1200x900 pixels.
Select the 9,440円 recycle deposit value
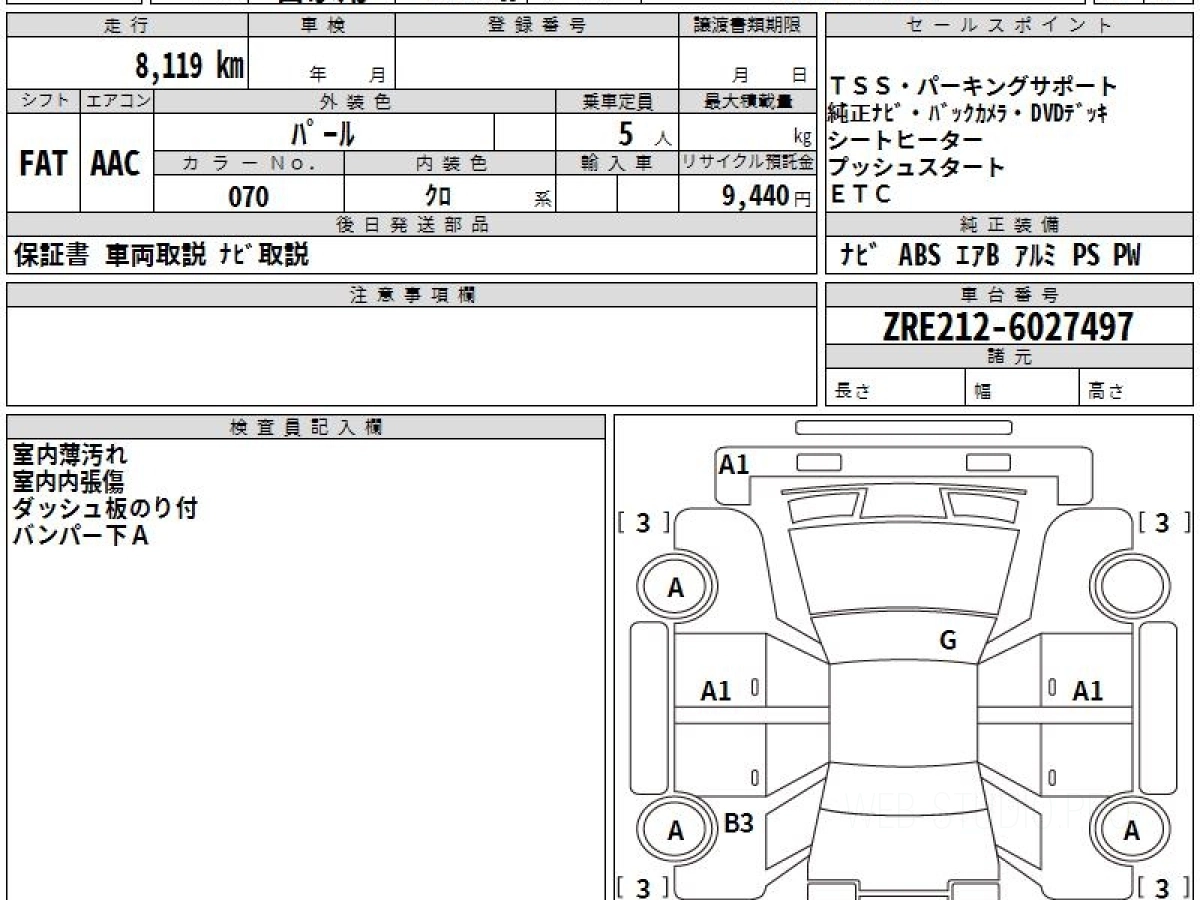(767, 196)
